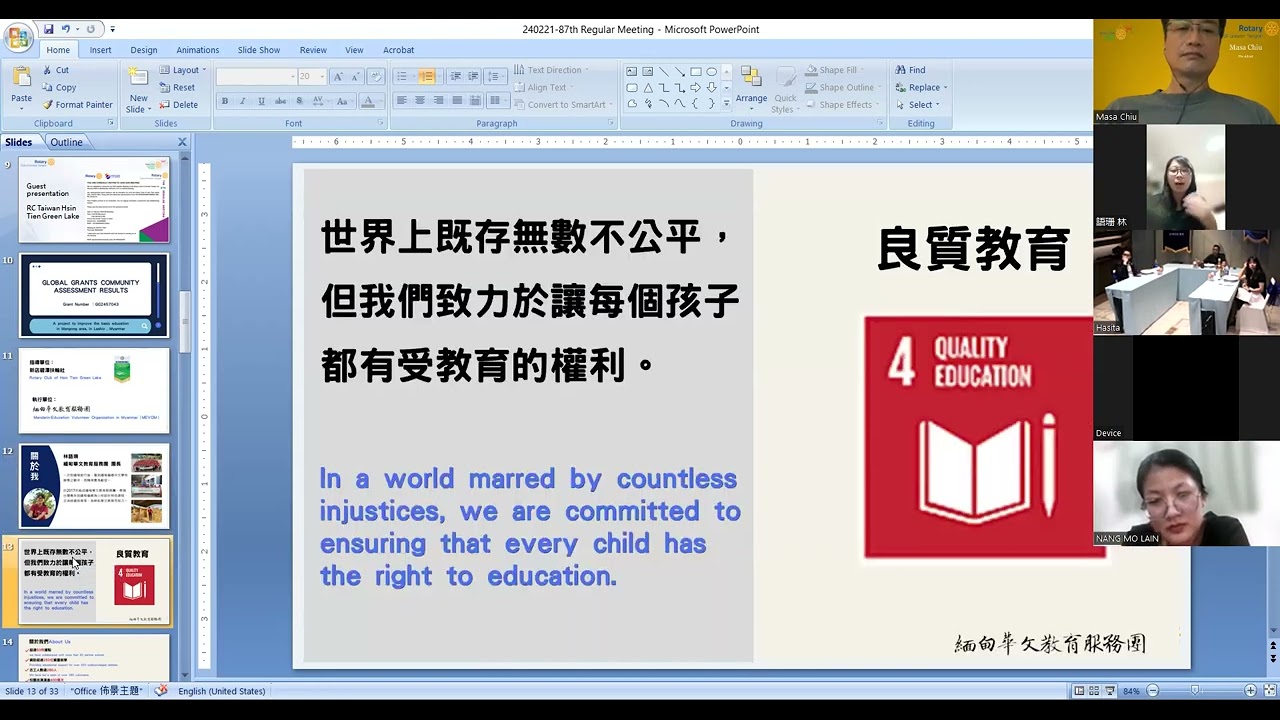
Task: Click the Office theme name in status bar
Action: pos(107,691)
